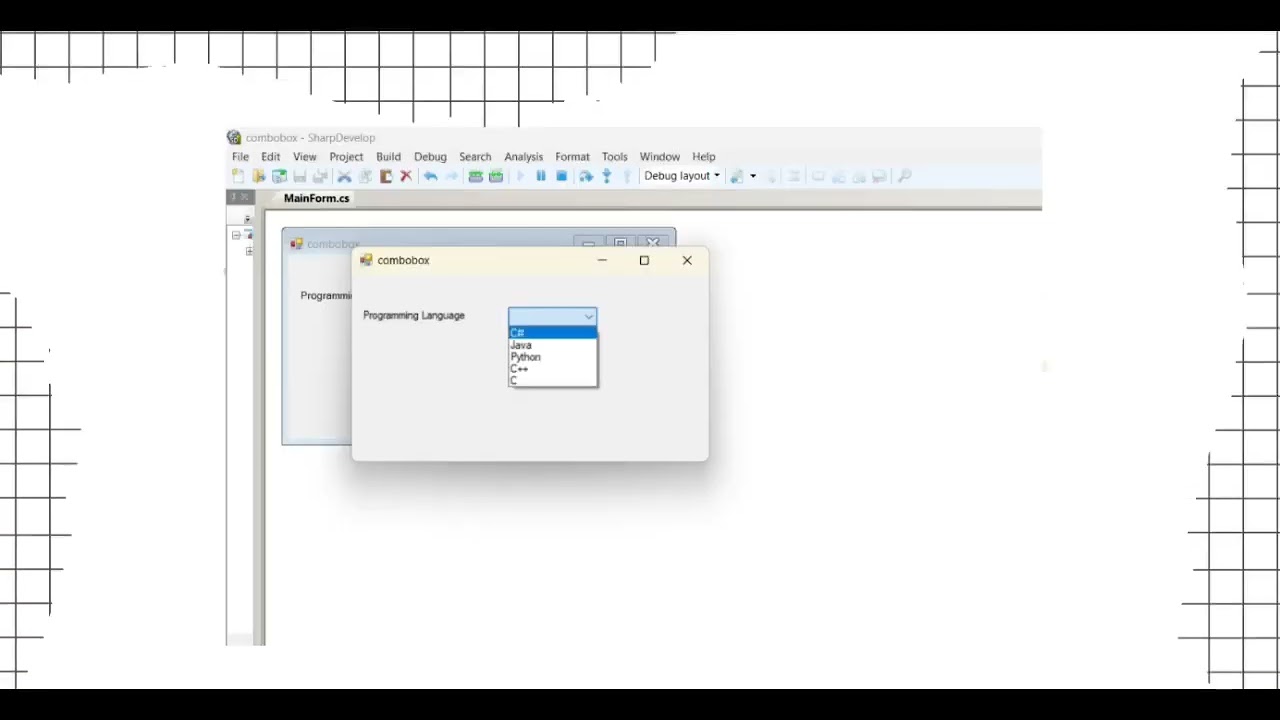Open the Build menu

tap(388, 157)
